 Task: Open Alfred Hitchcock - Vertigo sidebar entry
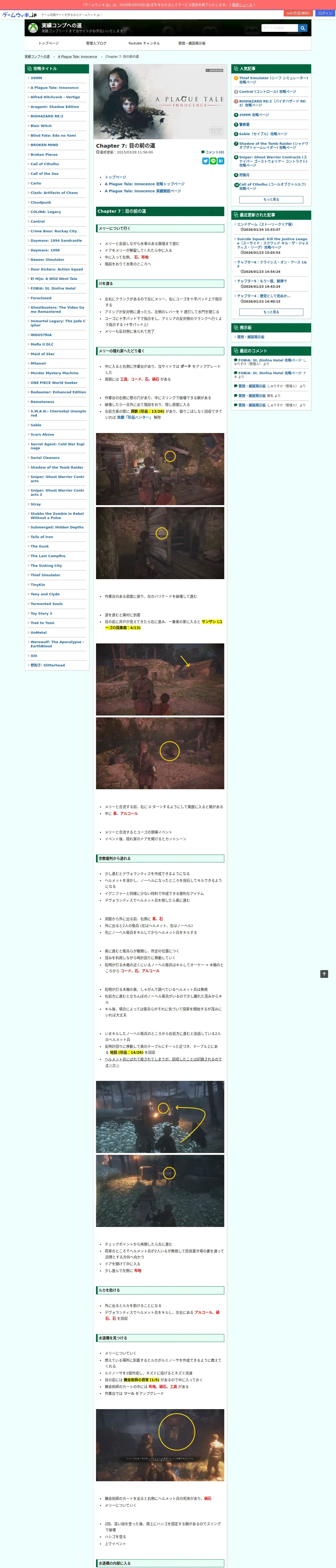point(55,97)
